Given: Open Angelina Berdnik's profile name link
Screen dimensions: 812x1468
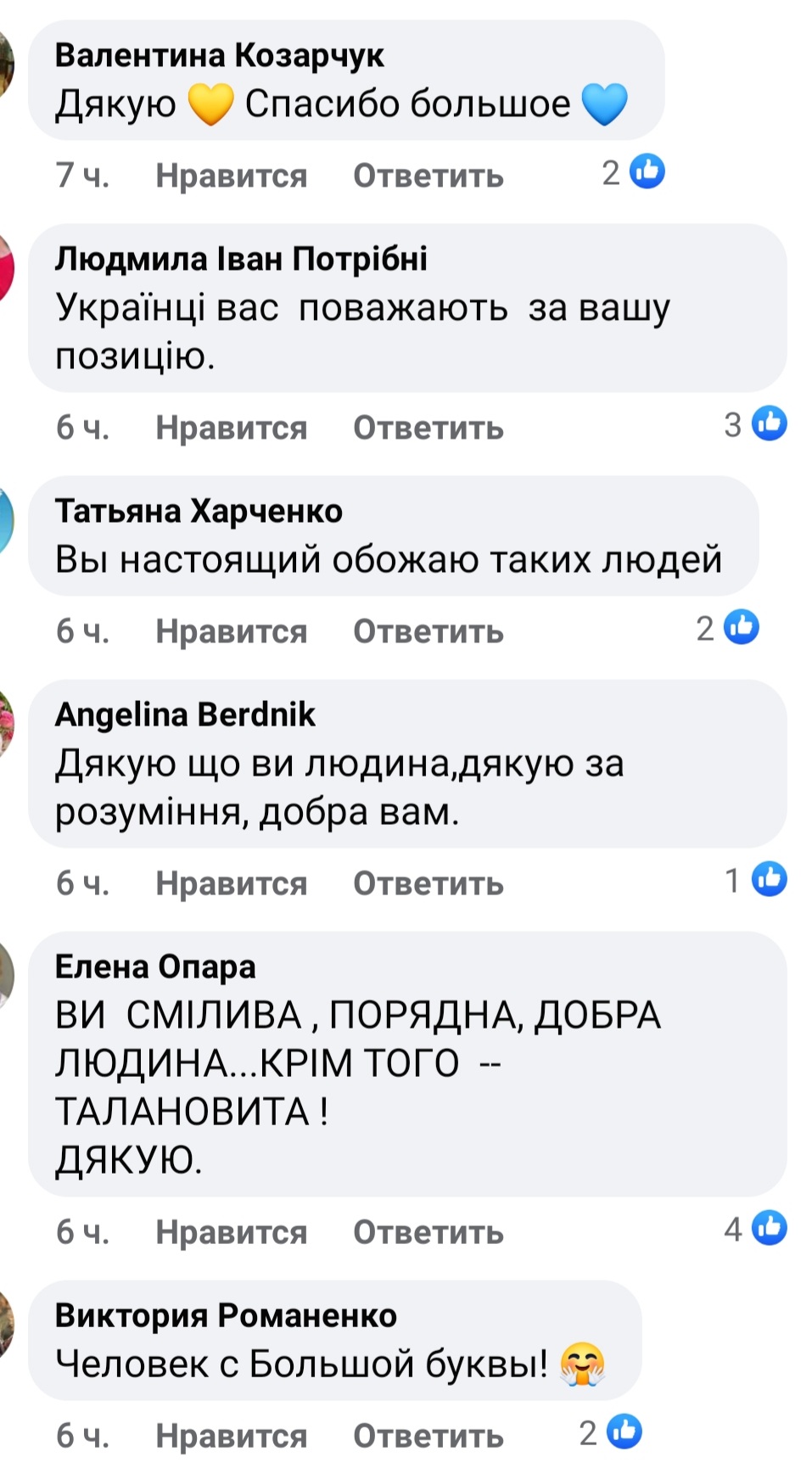Looking at the screenshot, I should (185, 715).
